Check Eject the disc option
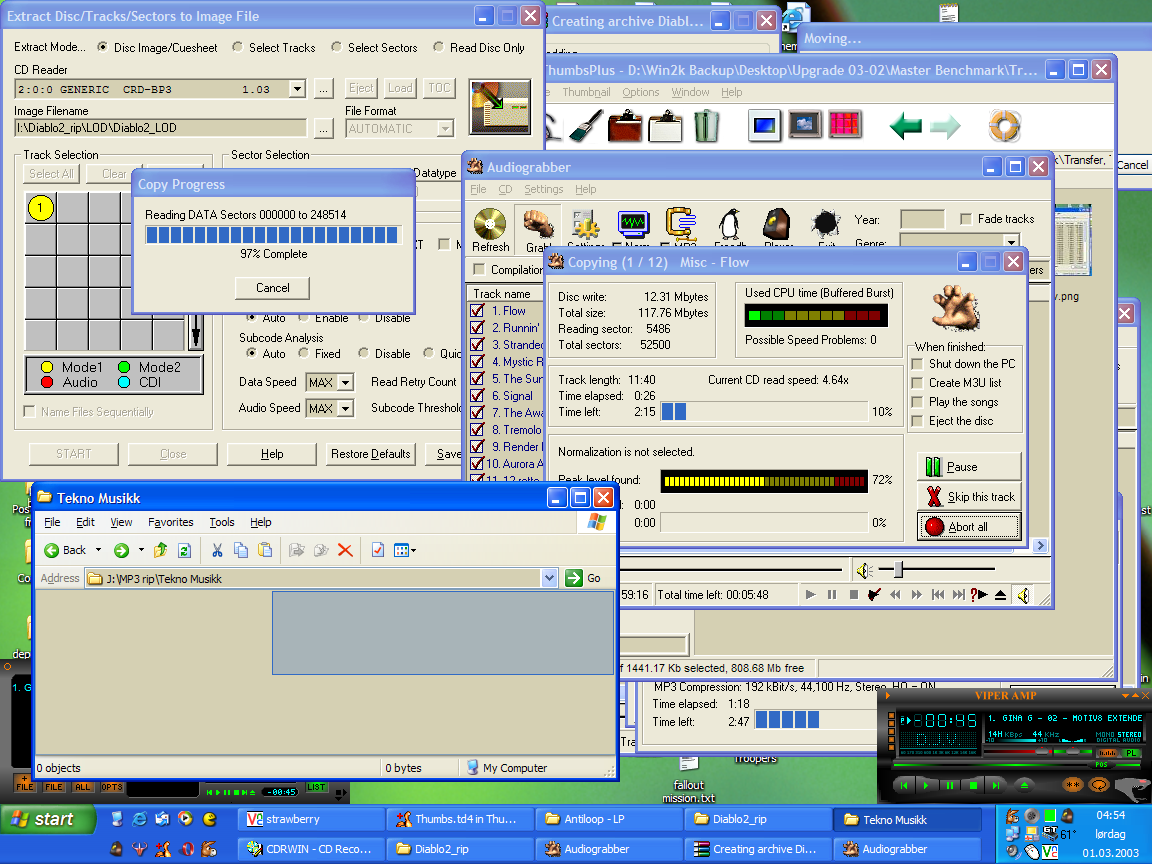The height and width of the screenshot is (864, 1152). [x=917, y=421]
